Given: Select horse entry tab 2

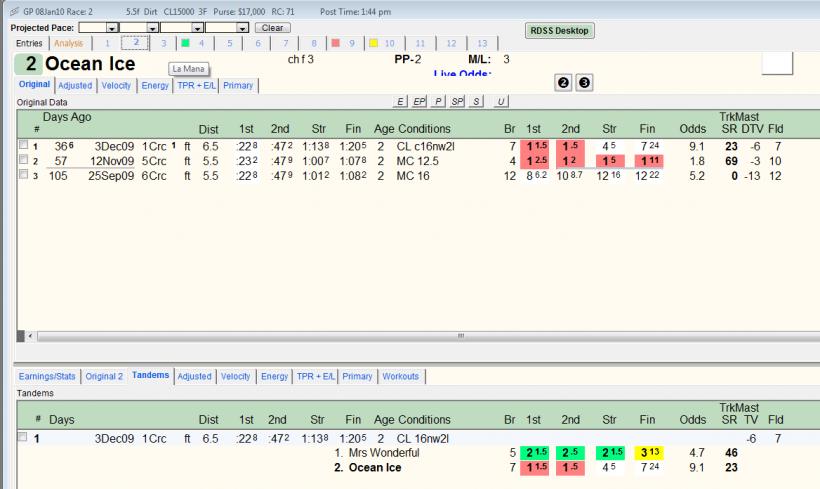Looking at the screenshot, I should pyautogui.click(x=135, y=43).
